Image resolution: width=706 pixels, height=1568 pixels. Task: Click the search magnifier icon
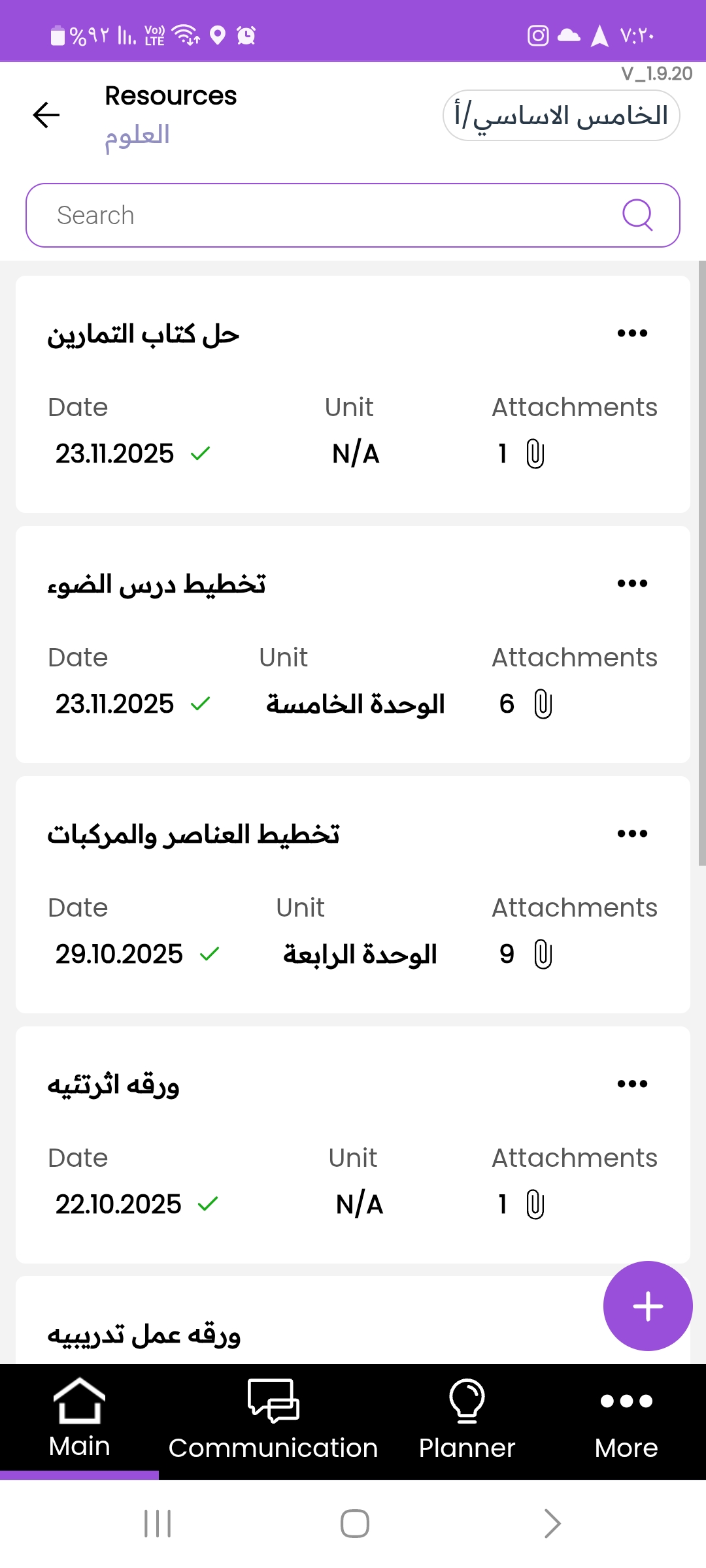tap(637, 215)
